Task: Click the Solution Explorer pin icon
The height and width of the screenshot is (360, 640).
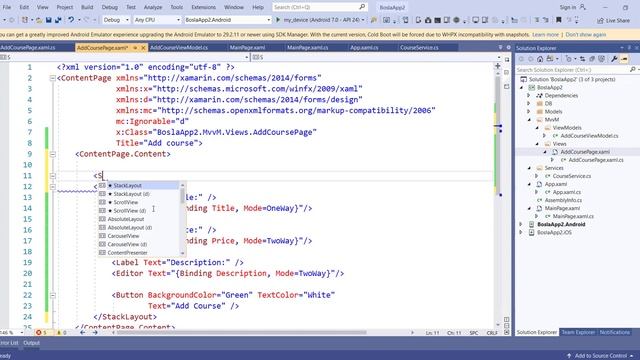Action: pos(629,48)
